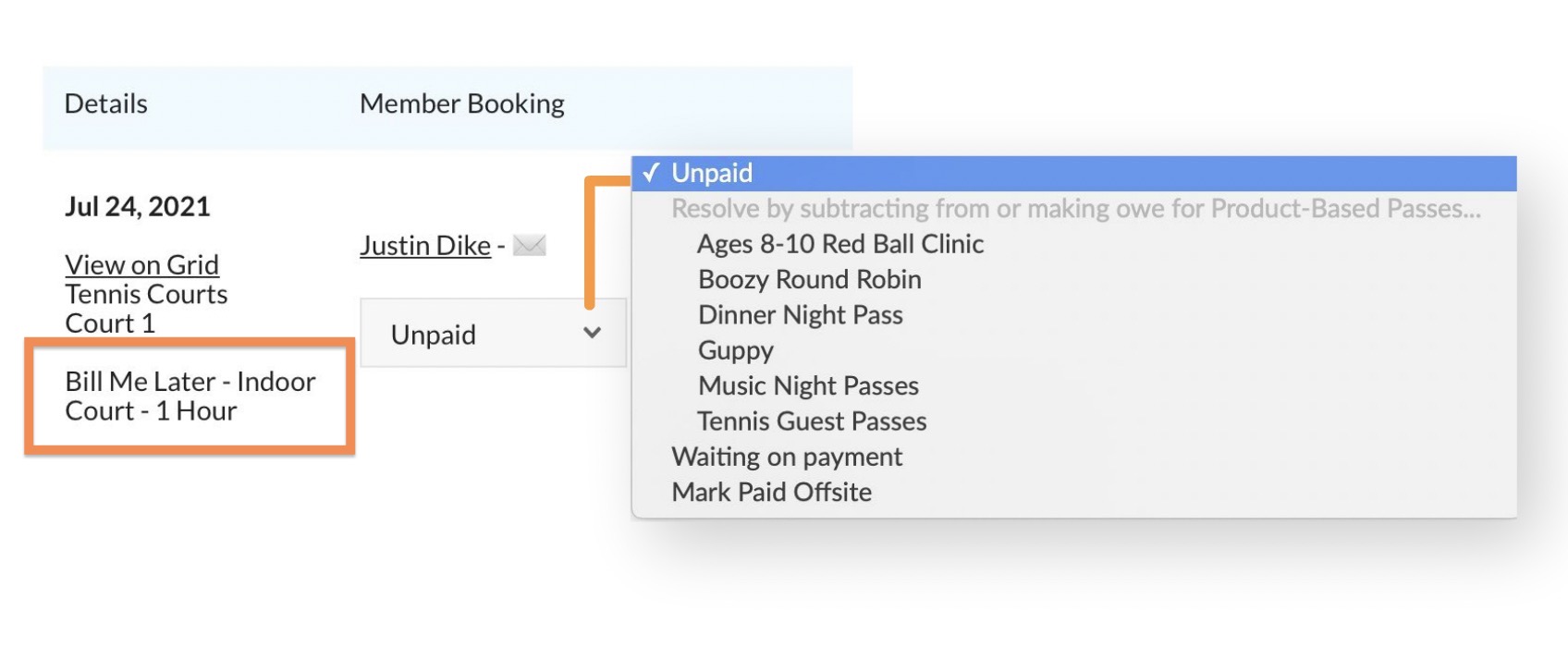Select Boozy Round Robin from the list
Screen dimensions: 1568x671
click(x=809, y=279)
